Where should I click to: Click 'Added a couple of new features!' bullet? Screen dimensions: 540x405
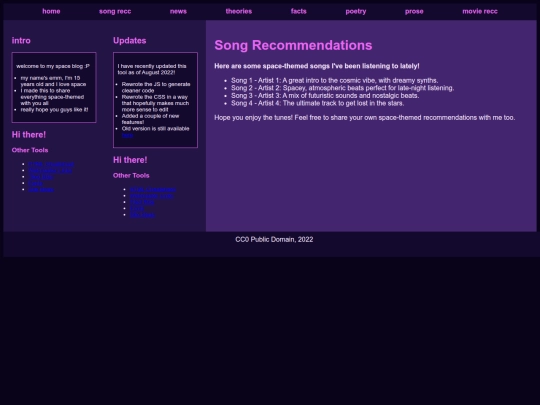150,119
